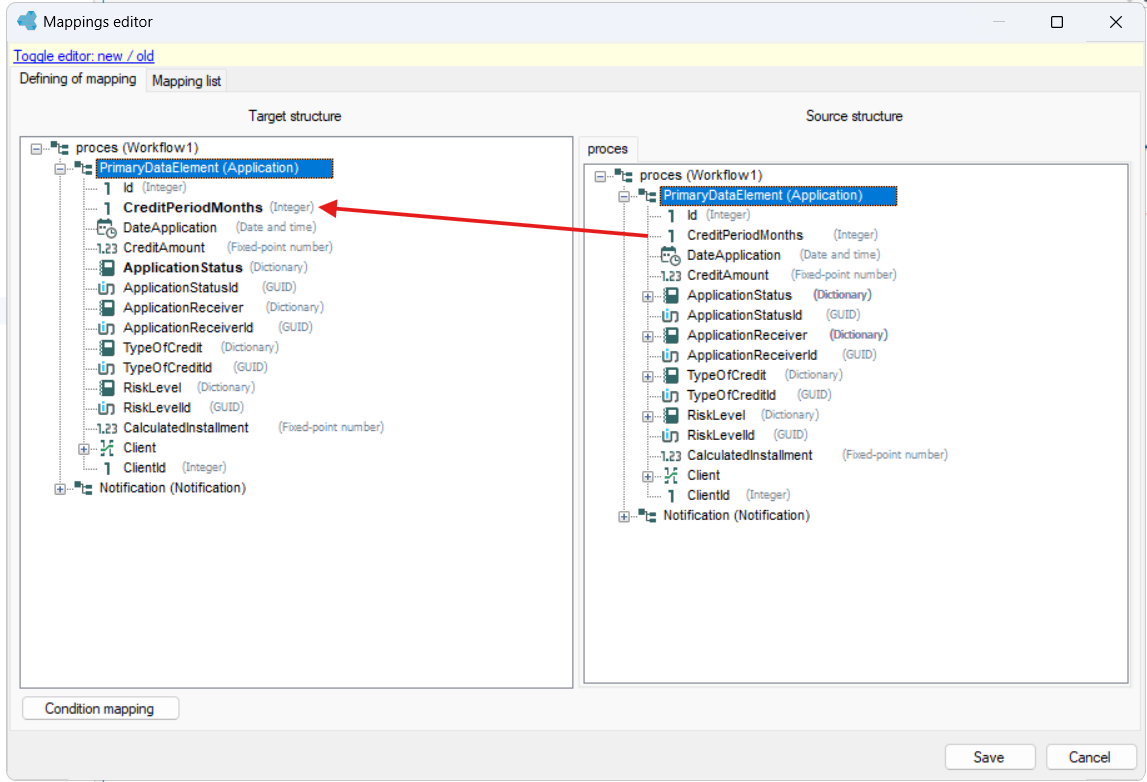Cancel the Mappings editor dialog

[1090, 757]
